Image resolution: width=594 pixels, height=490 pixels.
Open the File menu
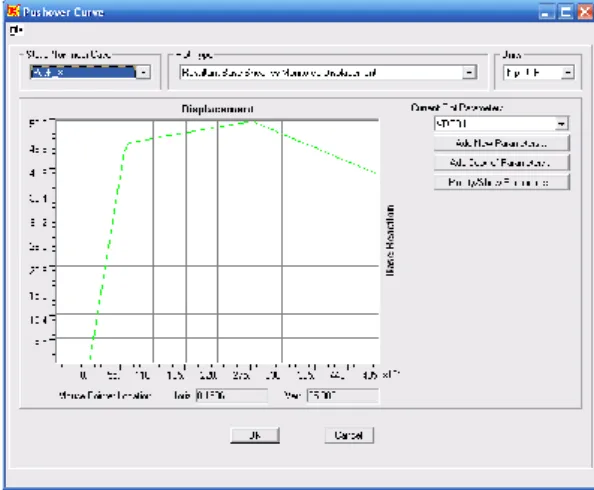click(16, 30)
